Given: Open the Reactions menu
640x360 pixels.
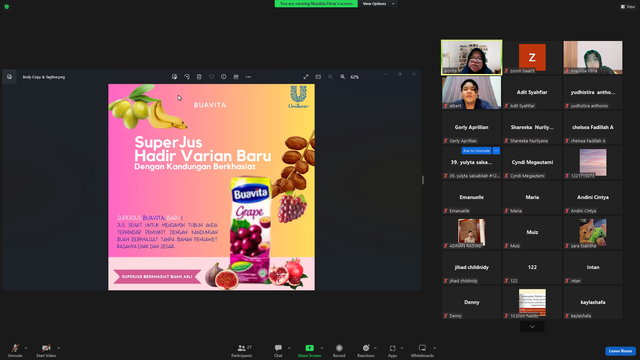Looking at the screenshot, I should pyautogui.click(x=366, y=350).
